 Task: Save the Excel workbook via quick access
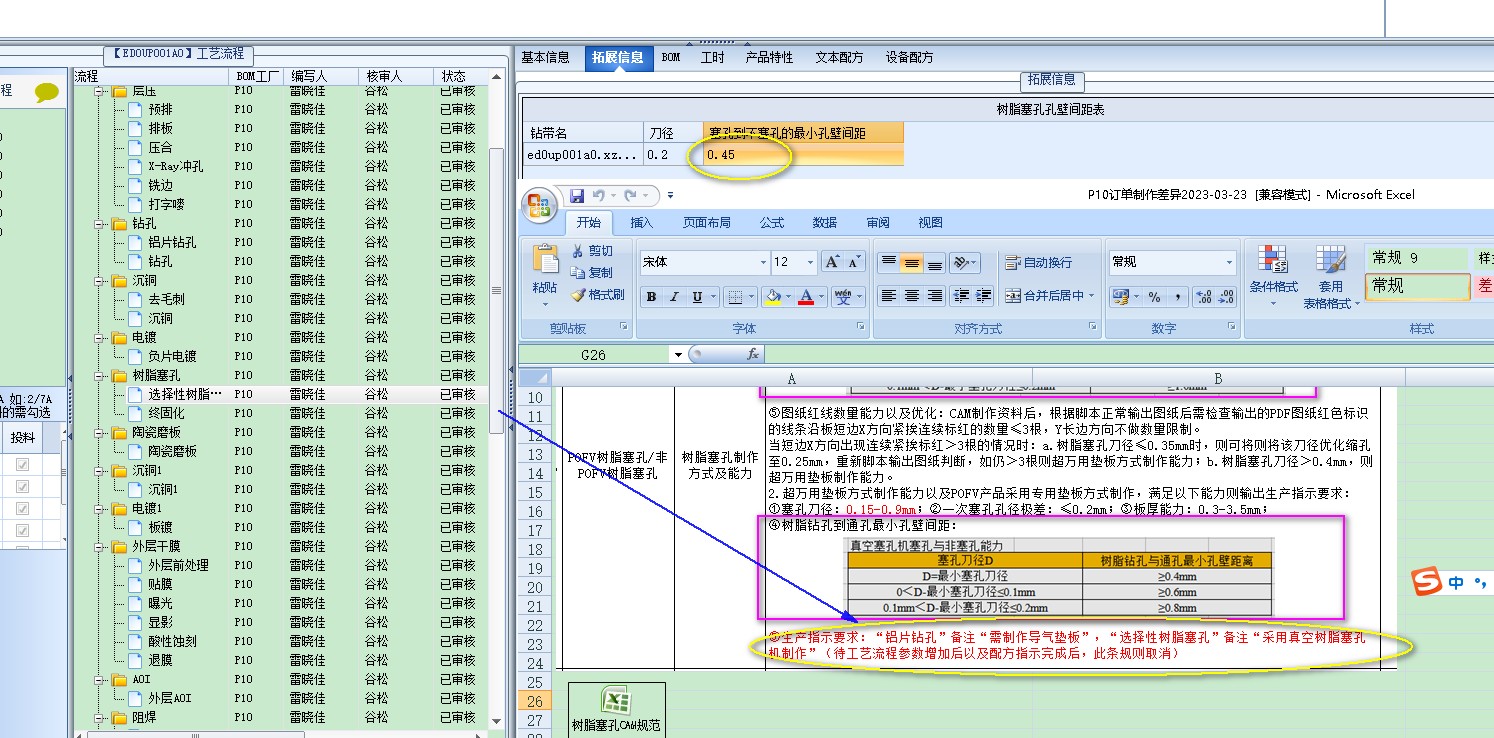577,196
